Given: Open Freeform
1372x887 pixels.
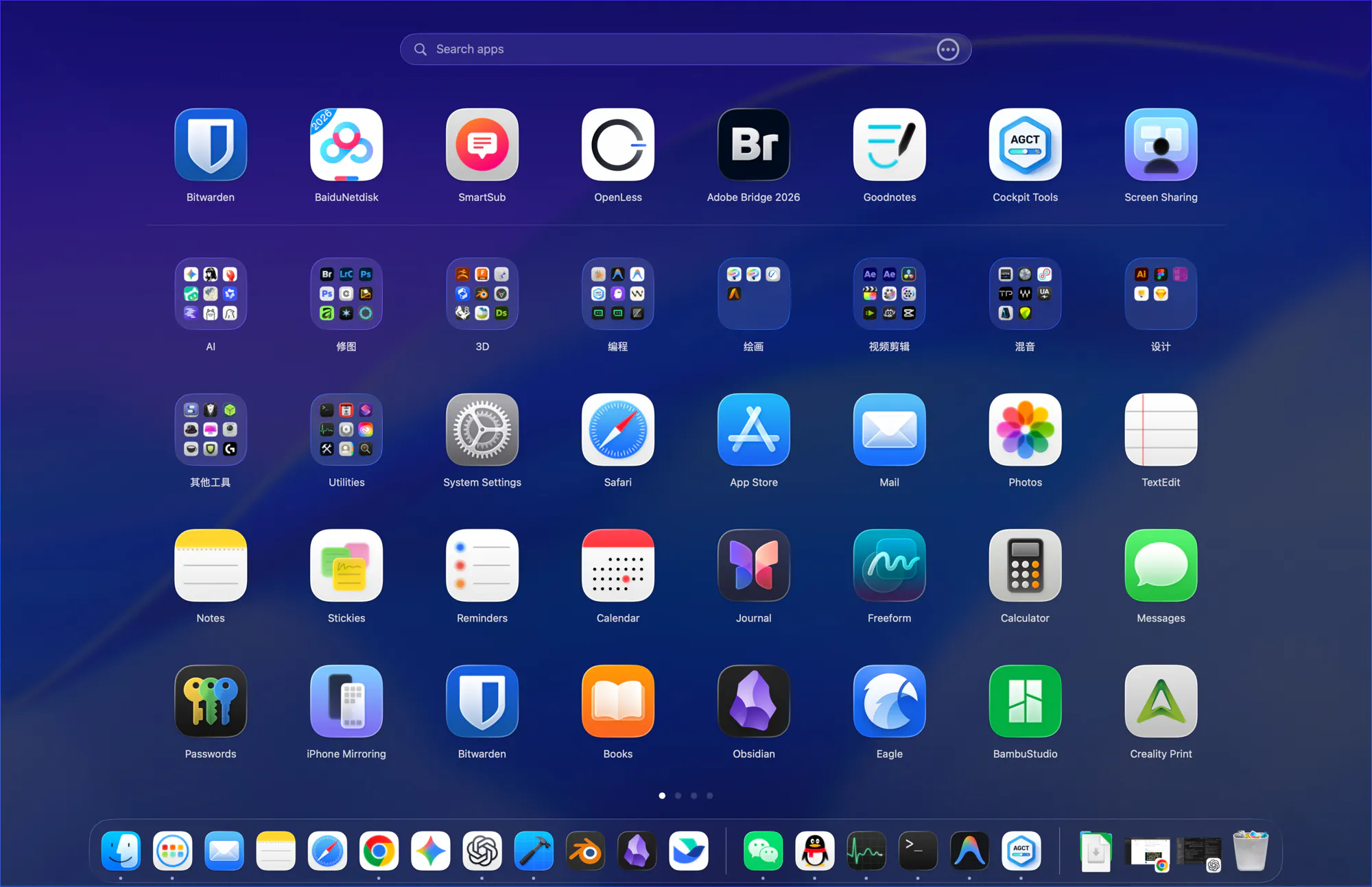Looking at the screenshot, I should (890, 565).
